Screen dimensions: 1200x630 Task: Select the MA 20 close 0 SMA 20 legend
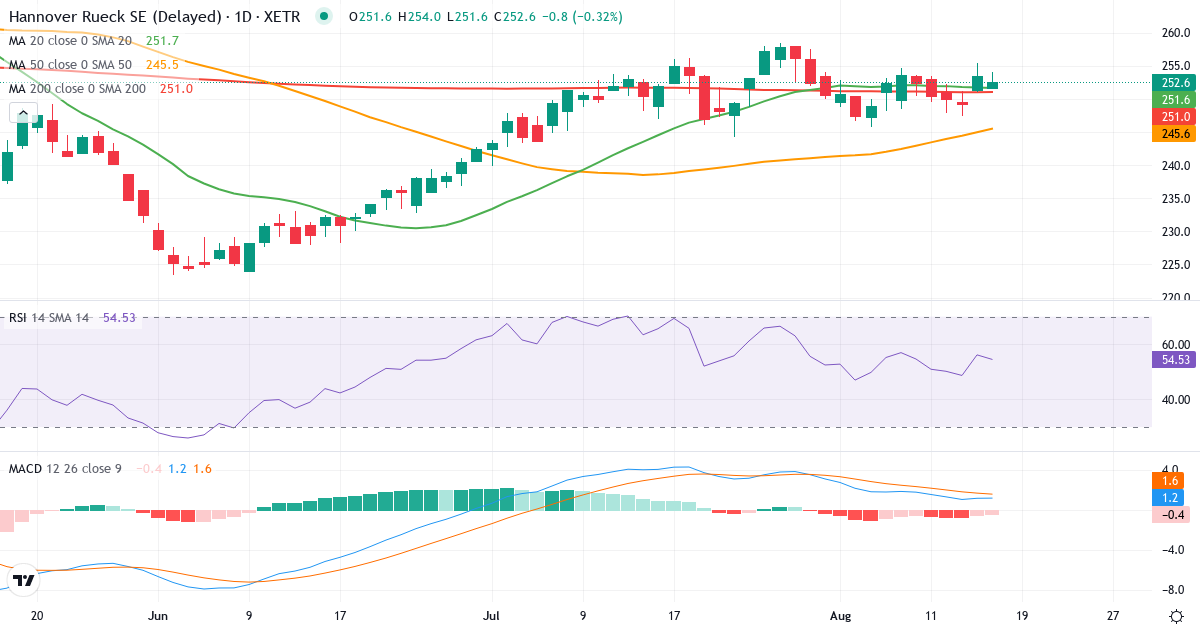click(x=70, y=41)
